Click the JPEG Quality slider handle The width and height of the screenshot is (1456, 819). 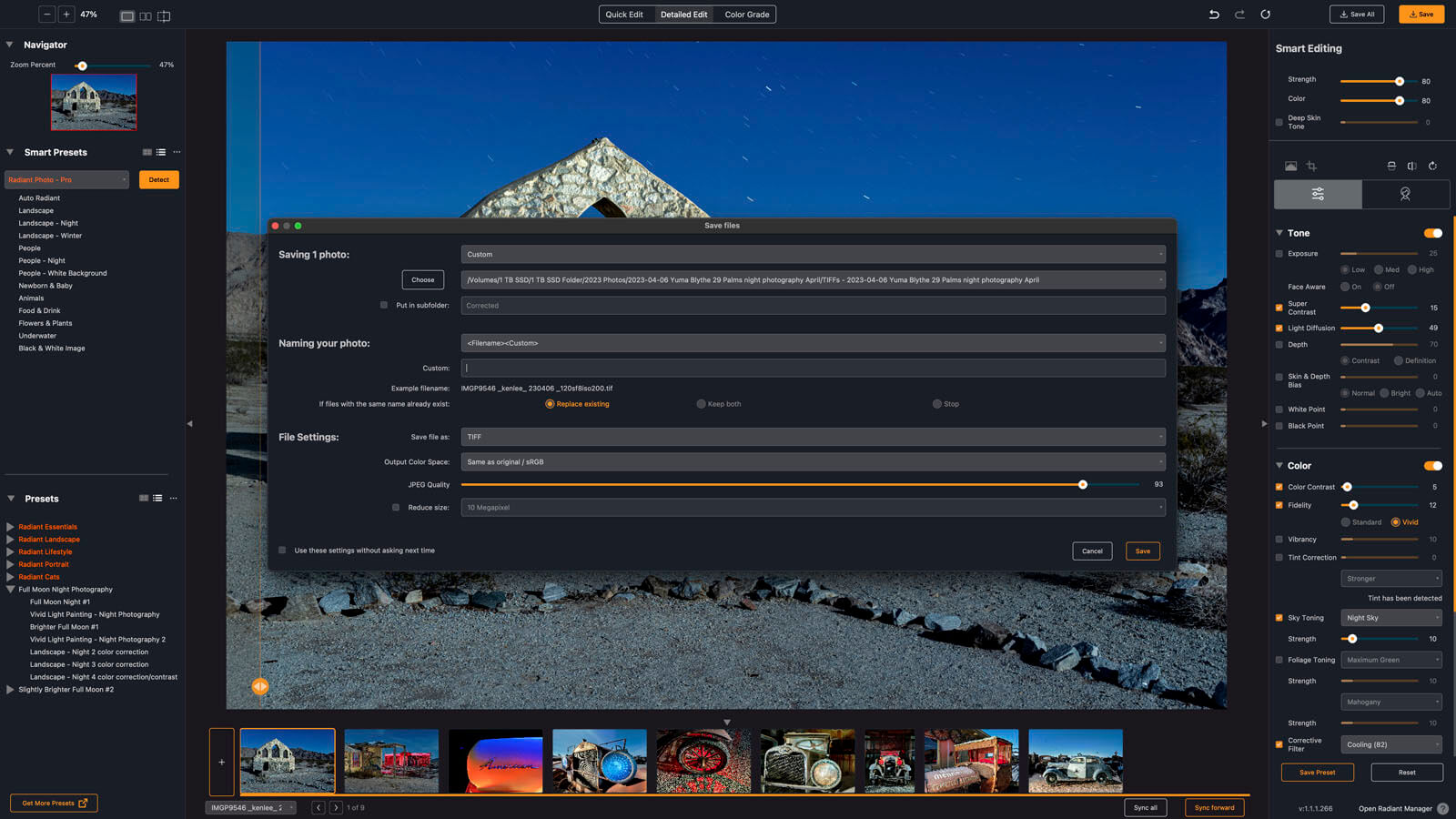tap(1083, 485)
